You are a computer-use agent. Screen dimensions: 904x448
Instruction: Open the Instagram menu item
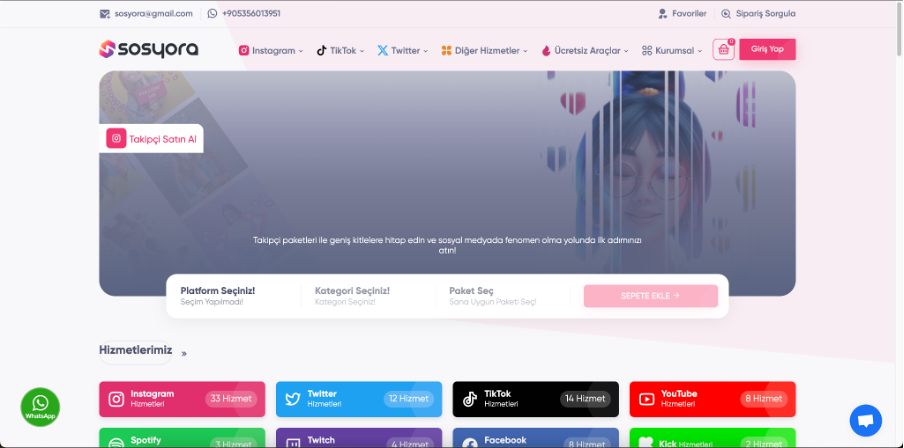271,51
